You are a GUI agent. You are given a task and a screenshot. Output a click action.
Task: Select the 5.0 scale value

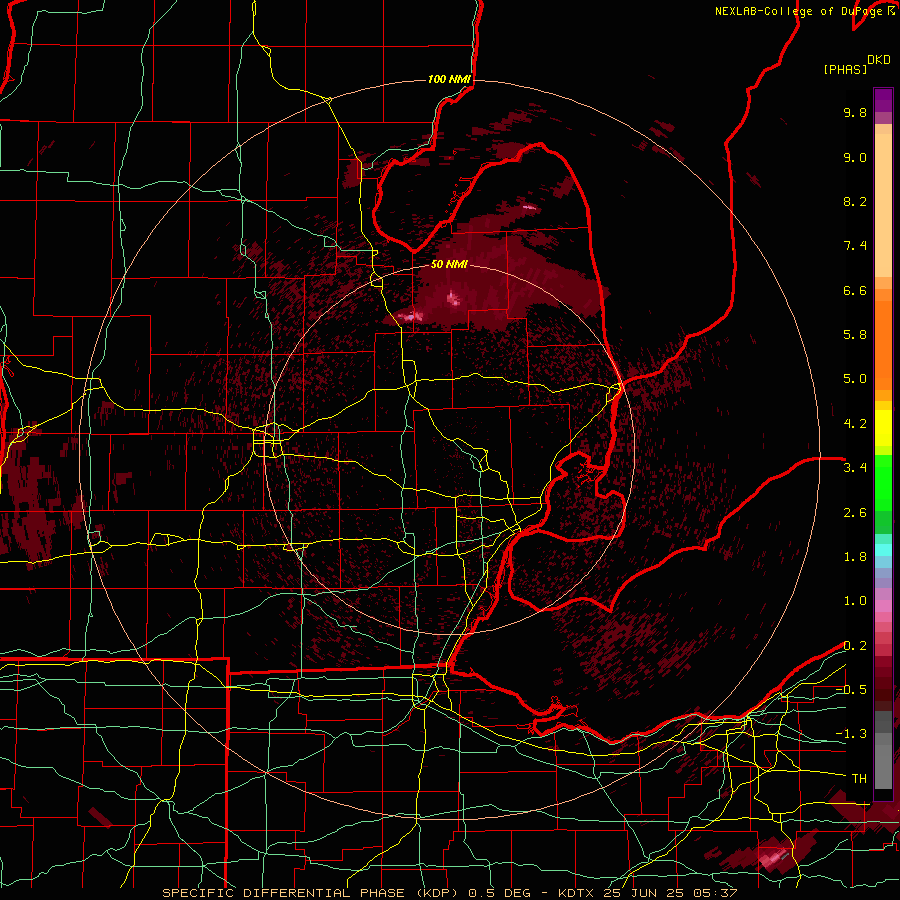[x=855, y=379]
